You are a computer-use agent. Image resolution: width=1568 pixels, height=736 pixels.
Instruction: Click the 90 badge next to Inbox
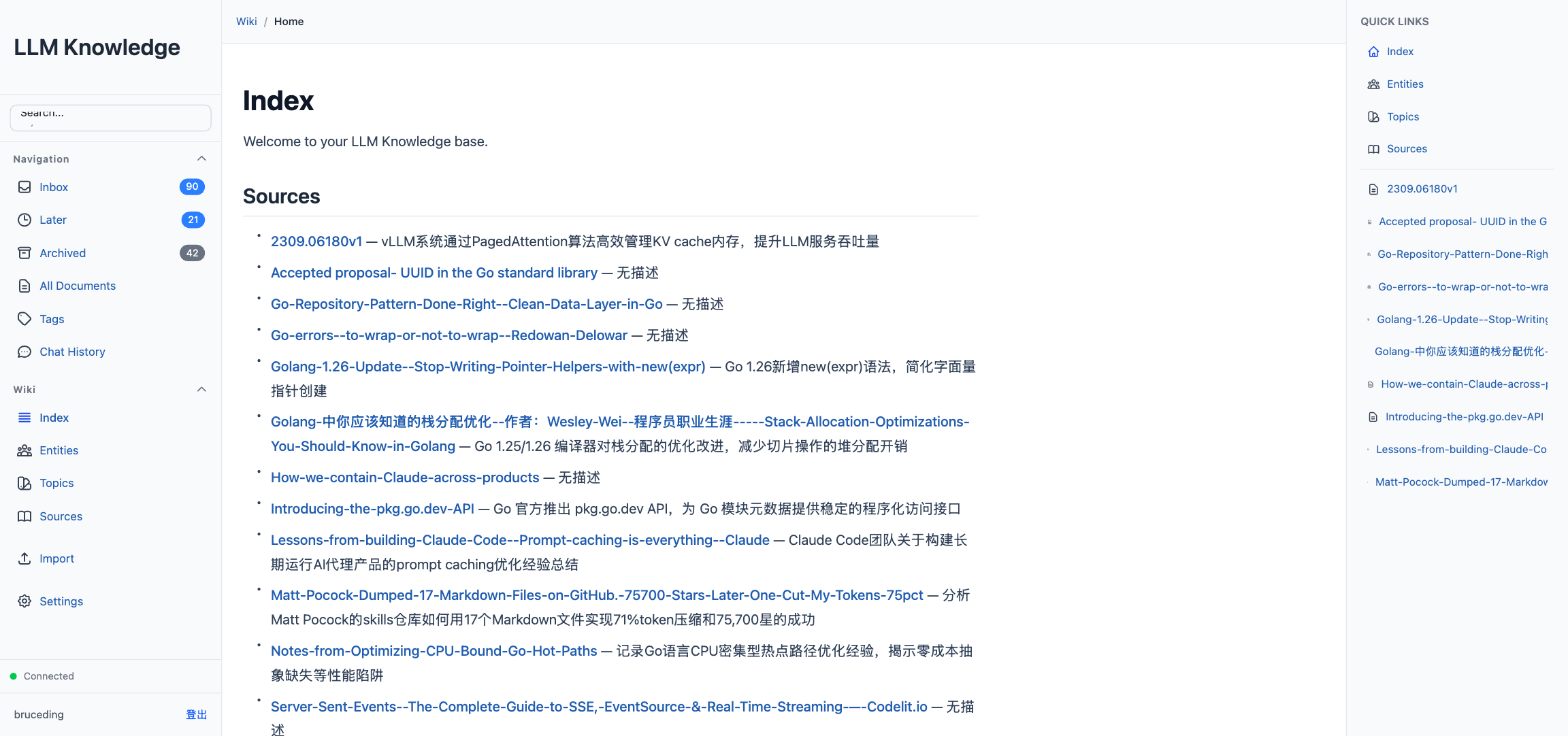[192, 186]
